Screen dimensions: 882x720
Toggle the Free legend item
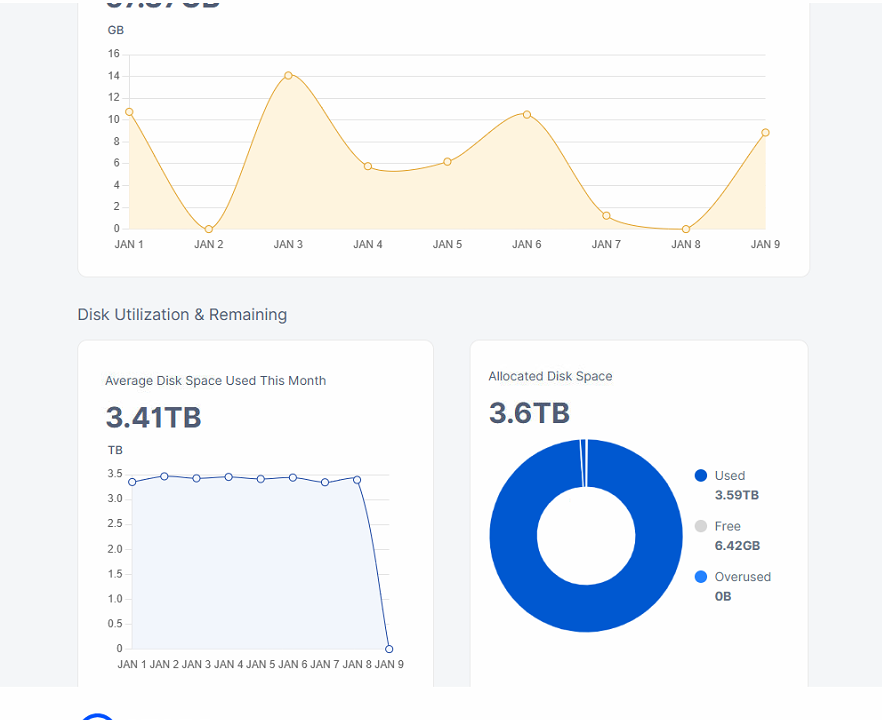pyautogui.click(x=727, y=526)
